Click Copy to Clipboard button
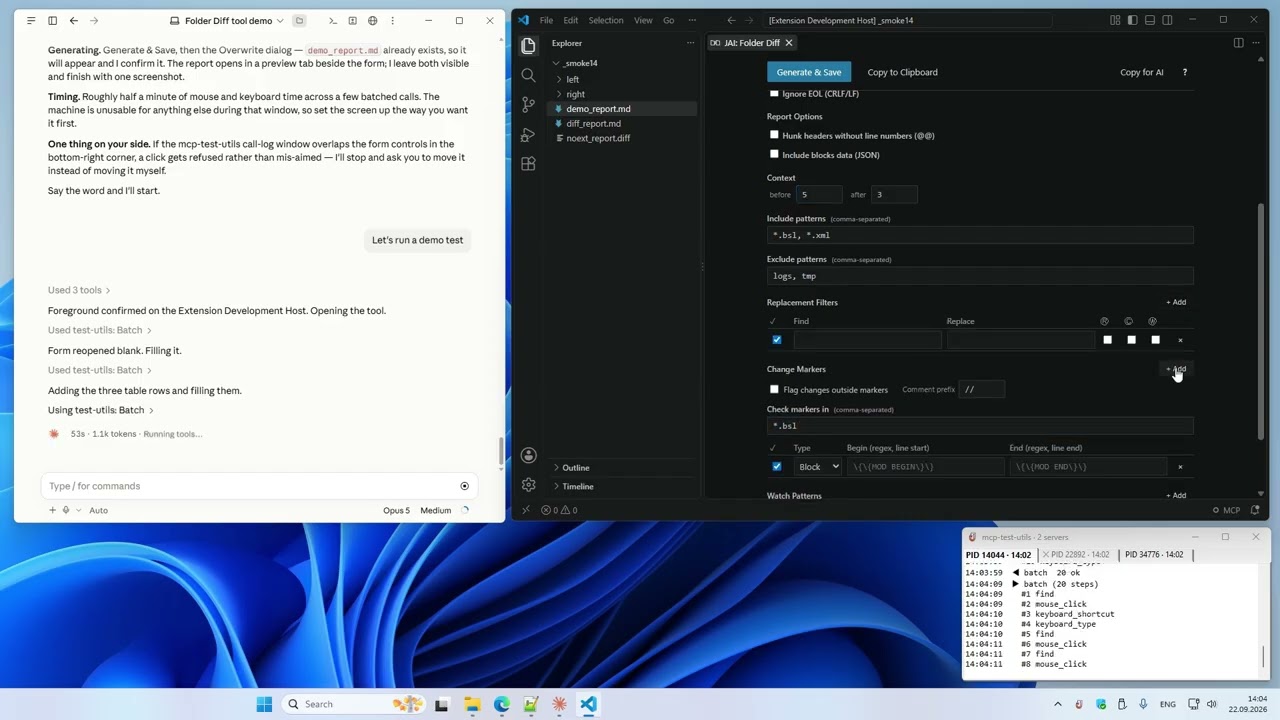 coord(902,72)
